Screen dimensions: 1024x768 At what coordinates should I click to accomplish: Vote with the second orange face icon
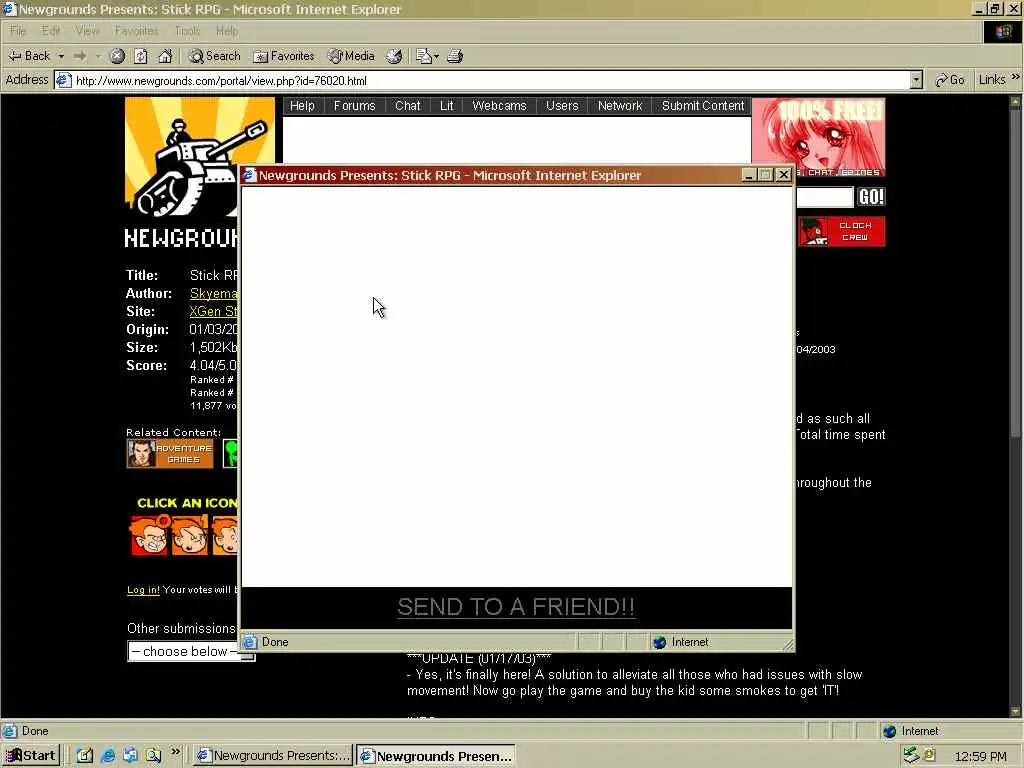coord(189,535)
